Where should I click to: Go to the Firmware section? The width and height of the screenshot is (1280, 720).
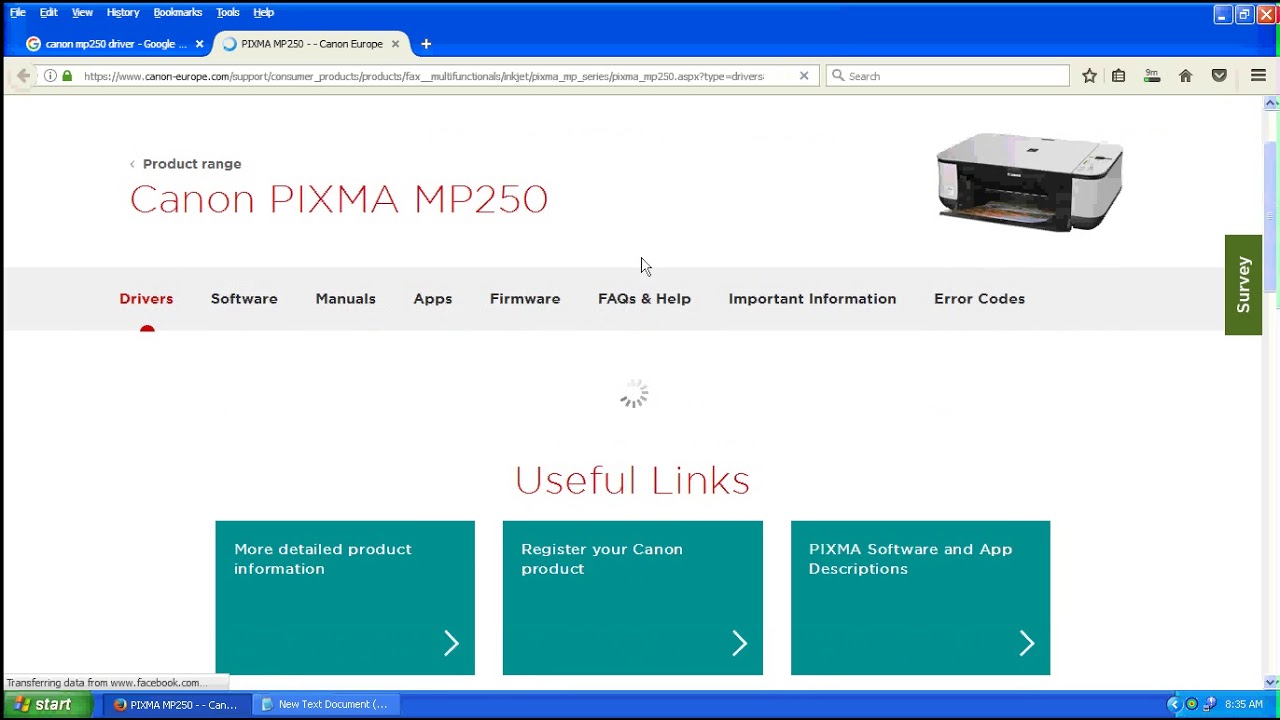click(525, 299)
